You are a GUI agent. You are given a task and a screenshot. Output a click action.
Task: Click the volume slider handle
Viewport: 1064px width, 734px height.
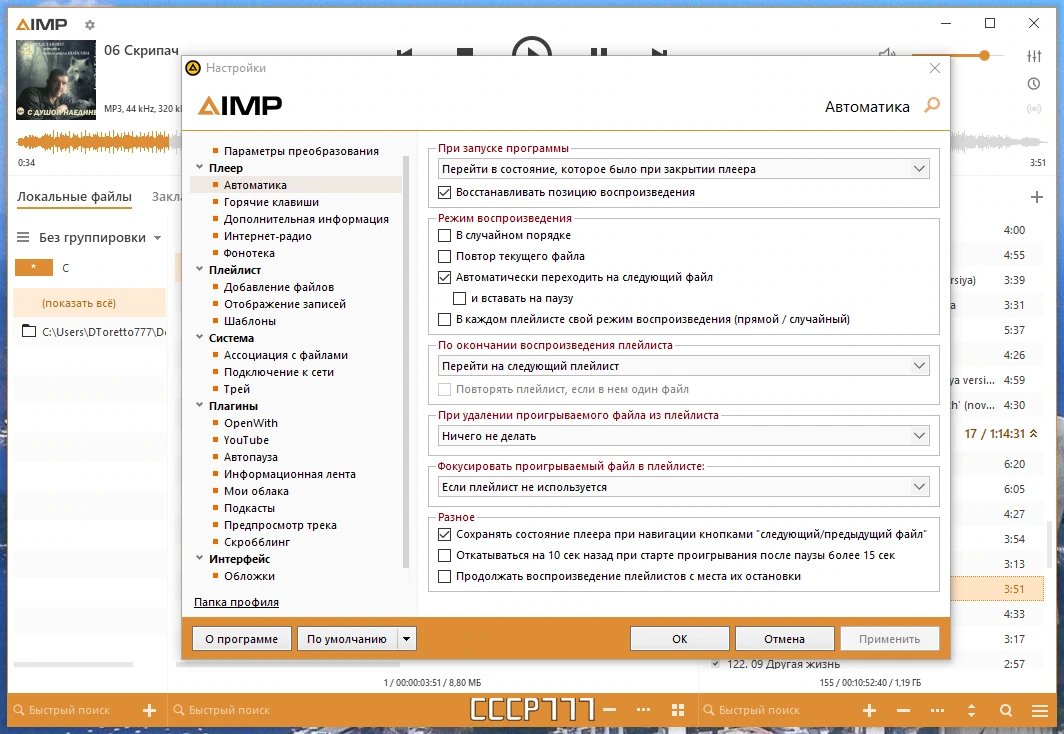(x=984, y=56)
